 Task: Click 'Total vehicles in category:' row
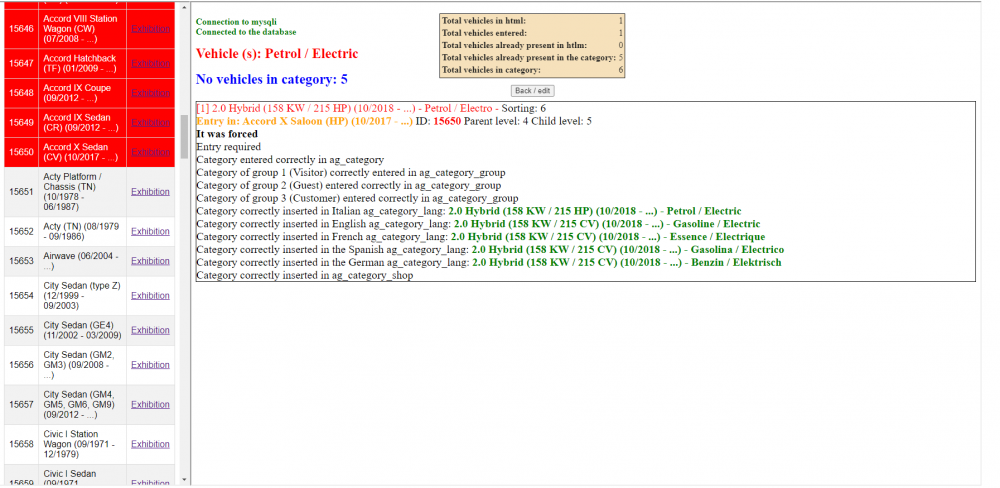pos(532,70)
